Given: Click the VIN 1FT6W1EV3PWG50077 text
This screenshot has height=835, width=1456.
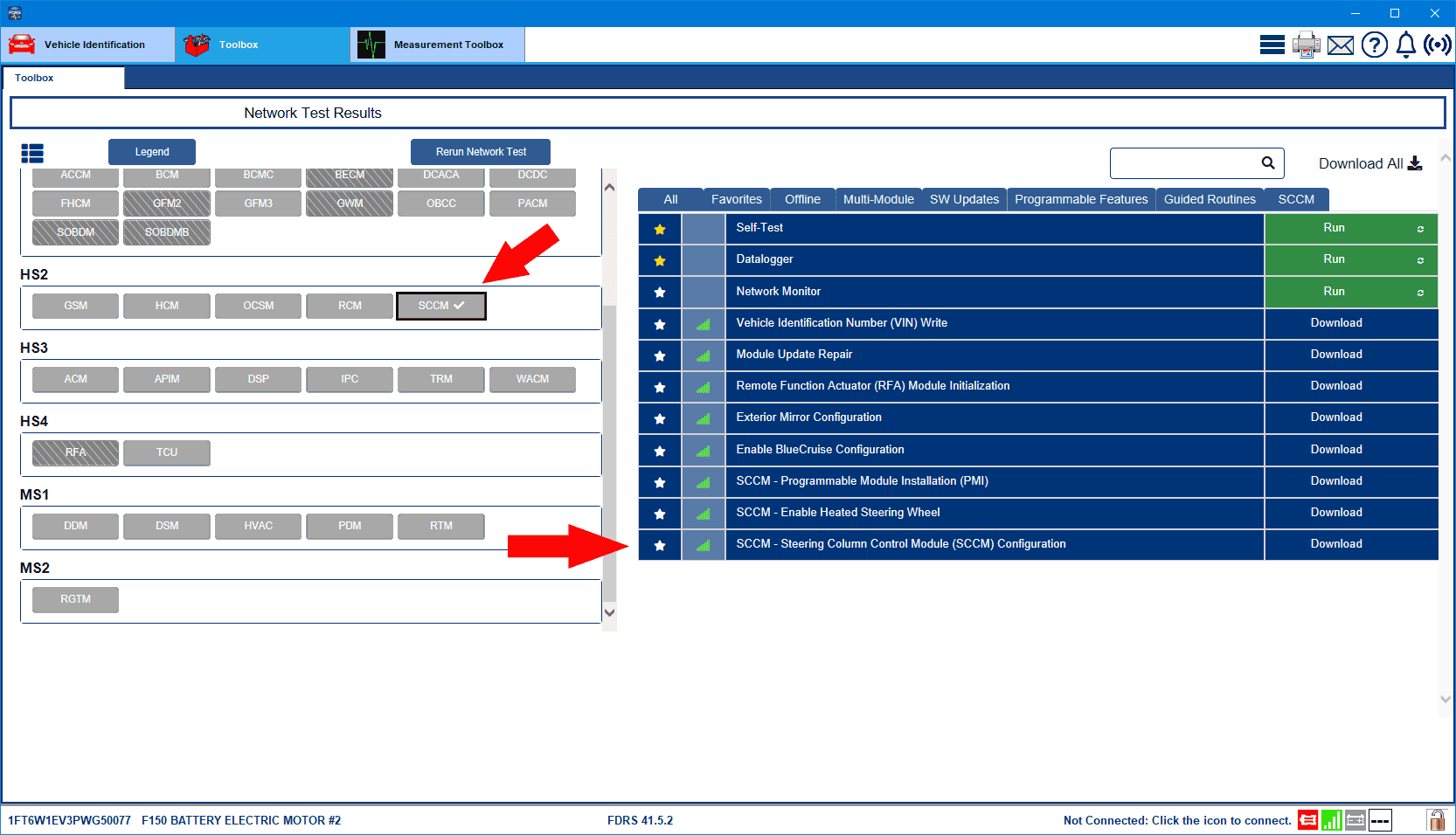Looking at the screenshot, I should [69, 820].
